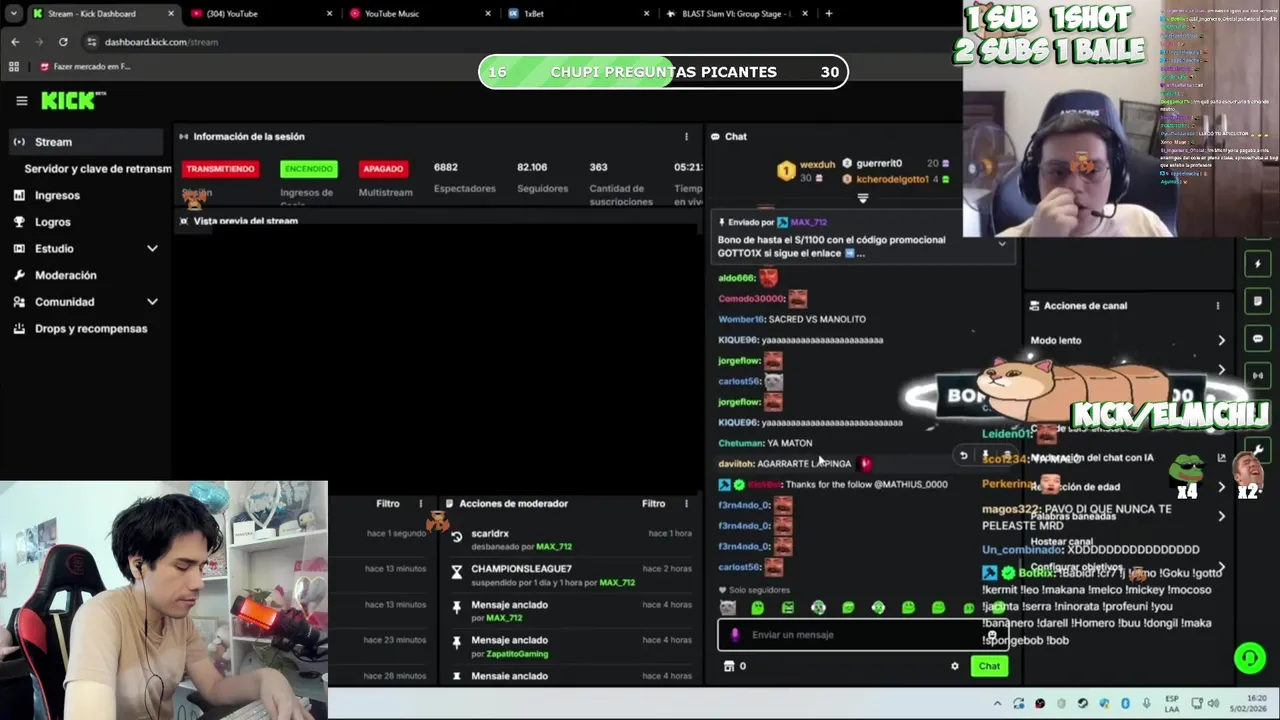Expand Configurar objetivos option
The width and height of the screenshot is (1280, 720).
(1221, 567)
